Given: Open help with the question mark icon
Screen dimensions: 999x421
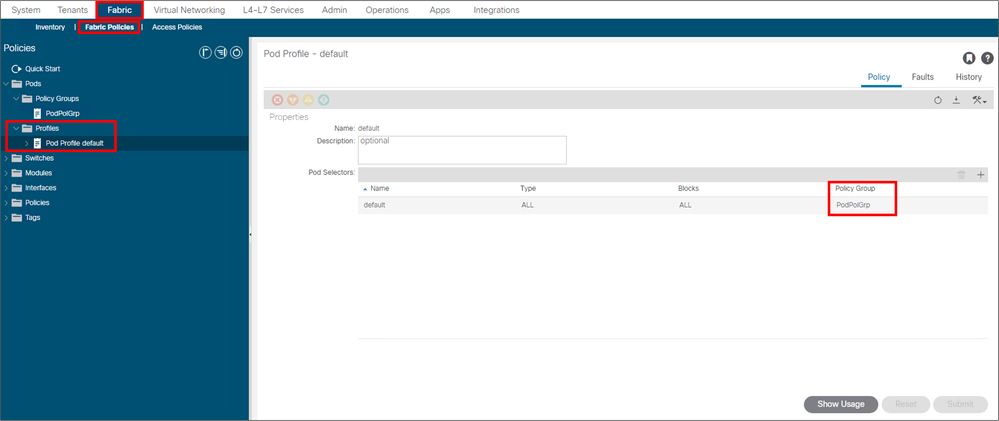Looking at the screenshot, I should tap(987, 59).
